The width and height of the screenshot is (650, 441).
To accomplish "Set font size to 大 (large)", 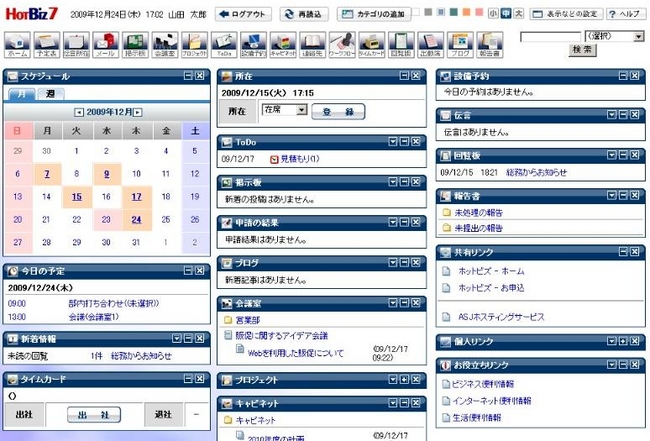I will click(x=519, y=13).
